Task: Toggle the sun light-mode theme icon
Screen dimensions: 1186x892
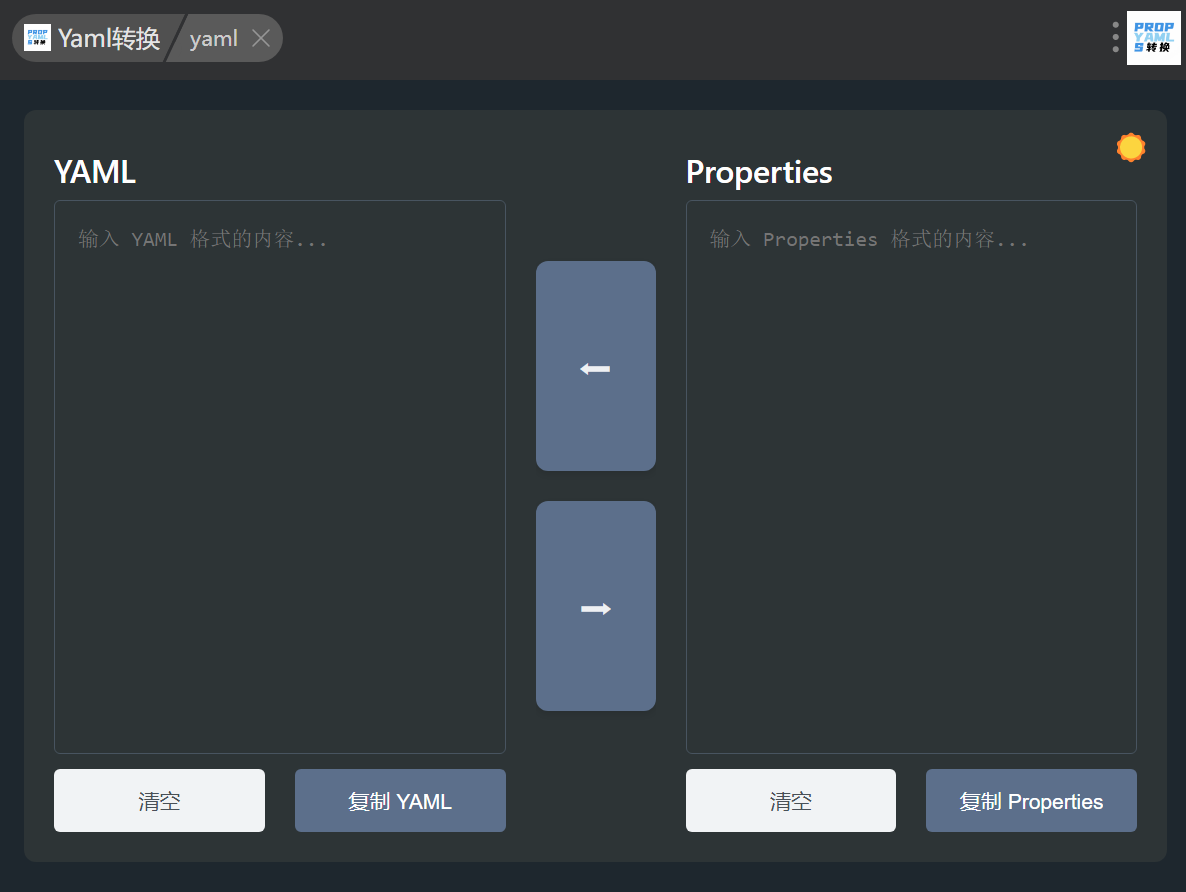Action: click(x=1130, y=148)
